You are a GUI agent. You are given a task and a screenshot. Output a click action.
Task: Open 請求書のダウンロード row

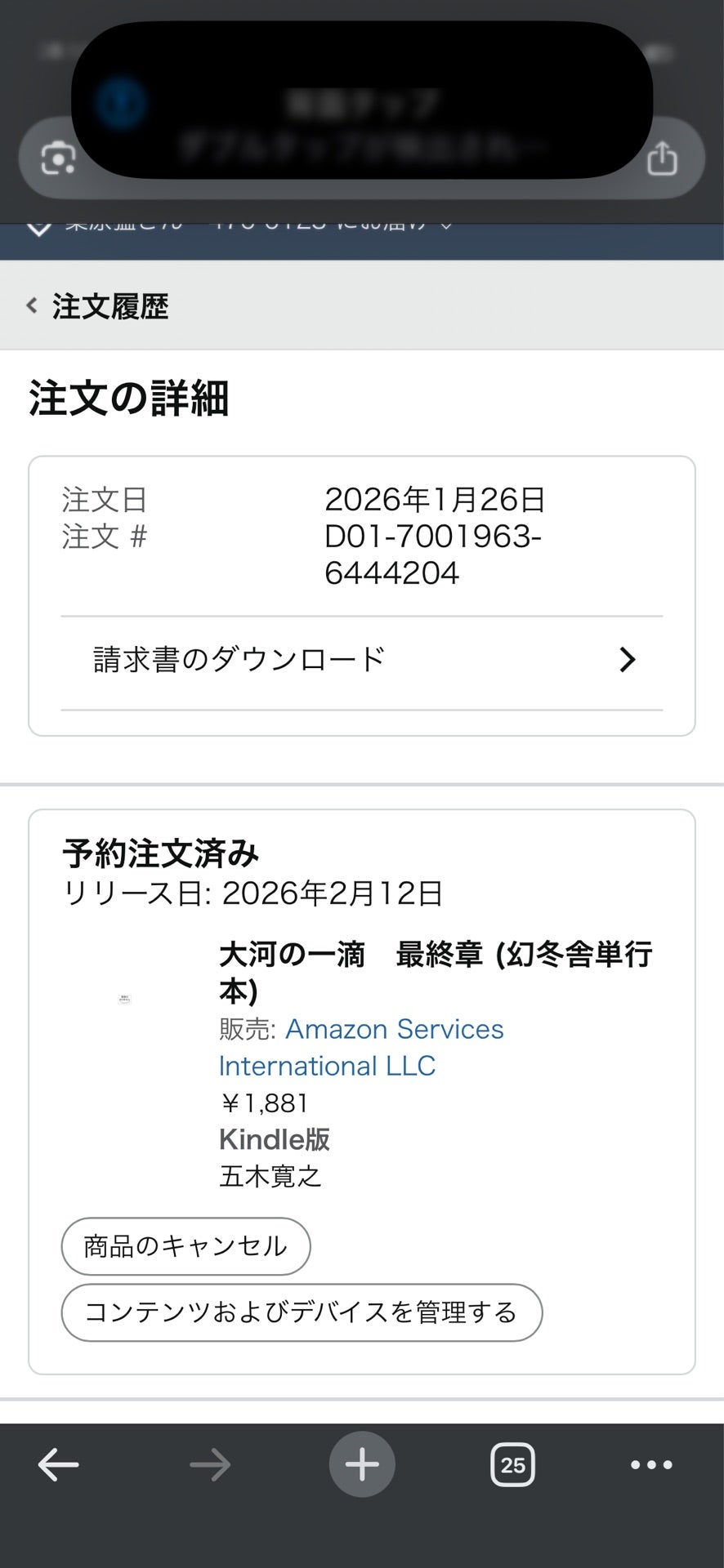(x=362, y=660)
